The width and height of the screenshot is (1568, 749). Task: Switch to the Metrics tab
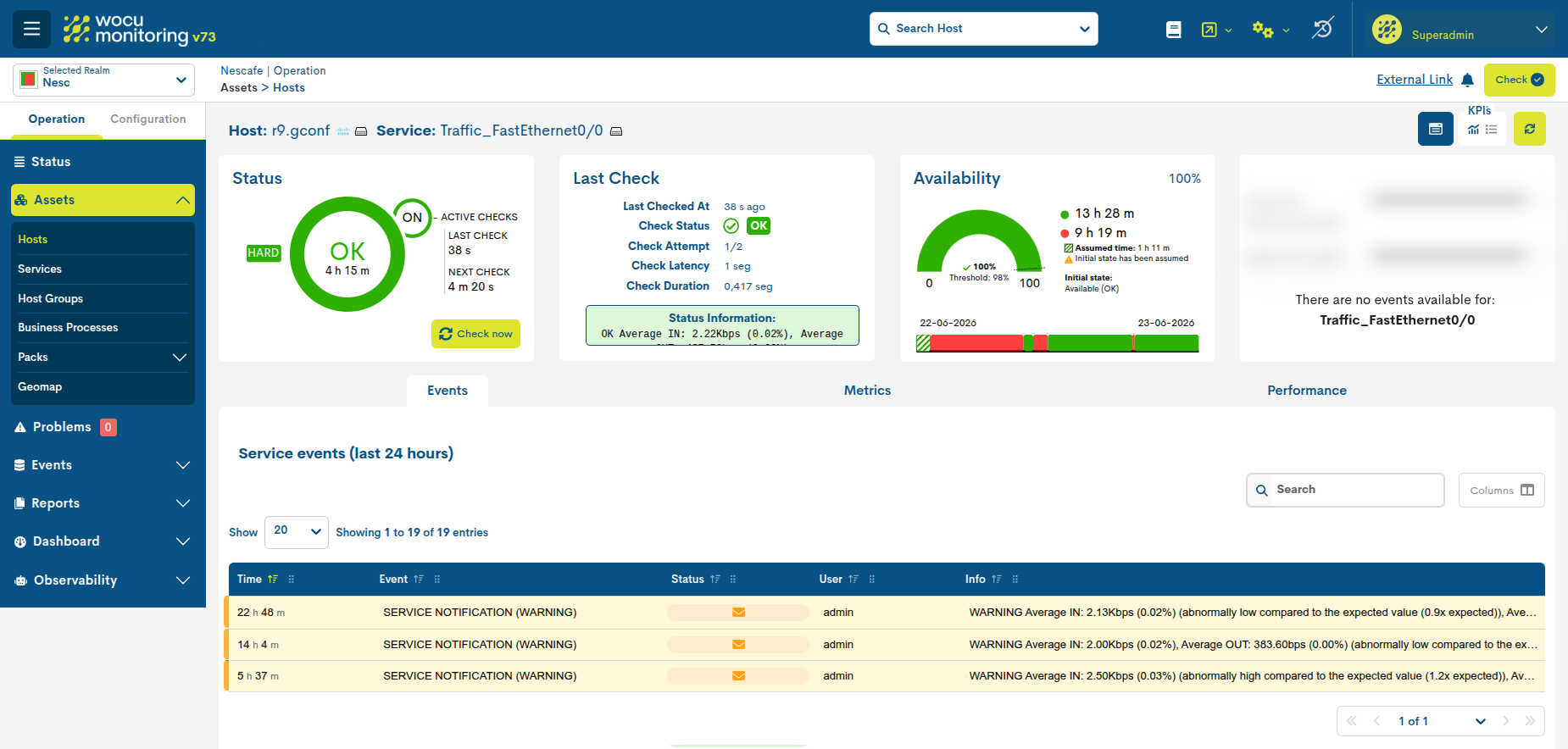tap(867, 391)
